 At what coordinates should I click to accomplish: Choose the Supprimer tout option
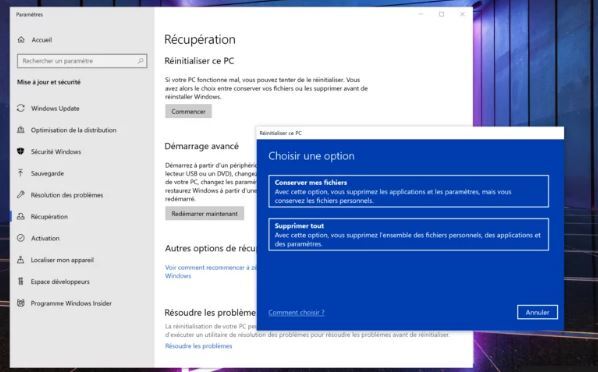point(408,234)
